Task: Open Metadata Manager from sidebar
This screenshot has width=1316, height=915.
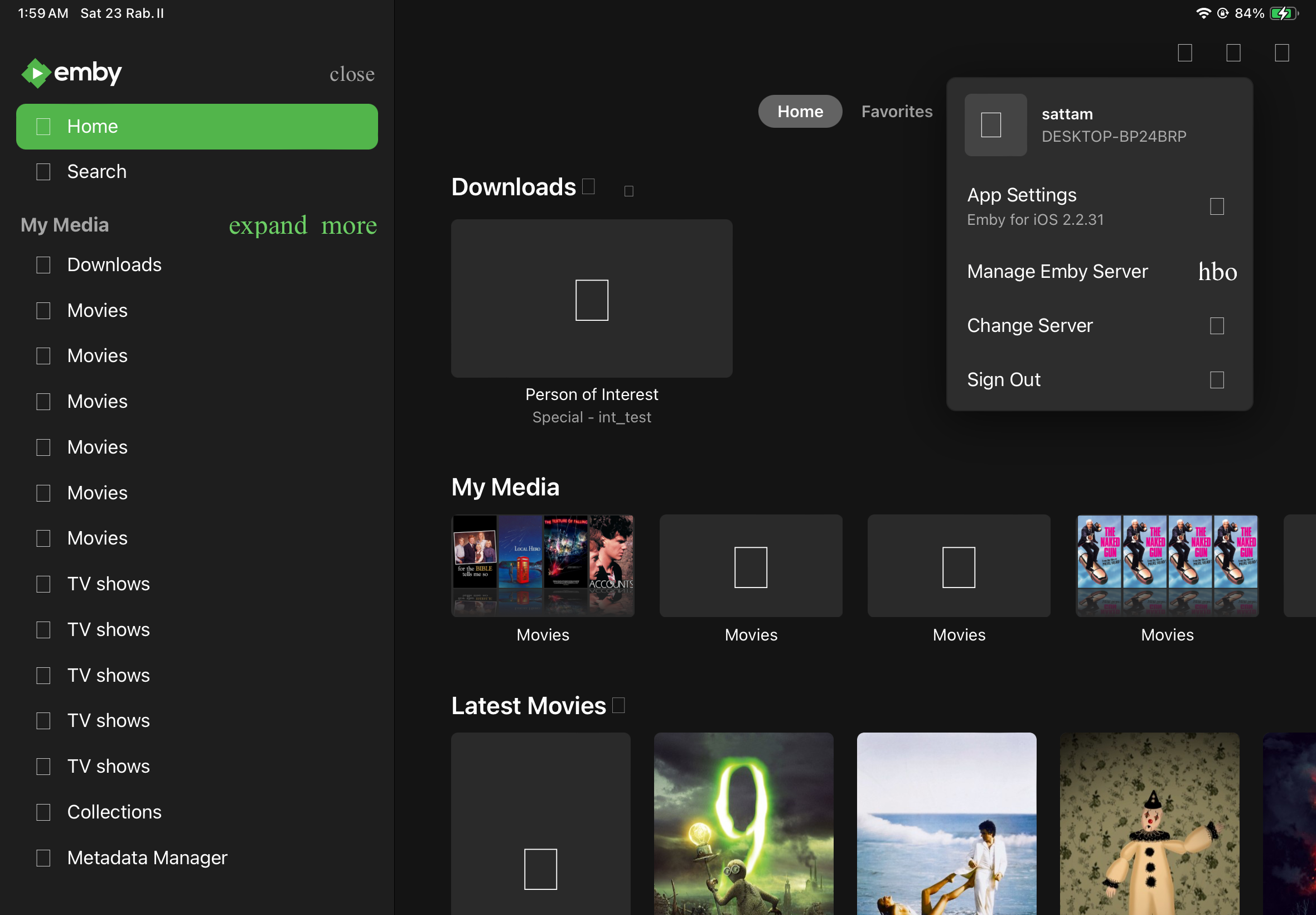Action: pos(147,858)
